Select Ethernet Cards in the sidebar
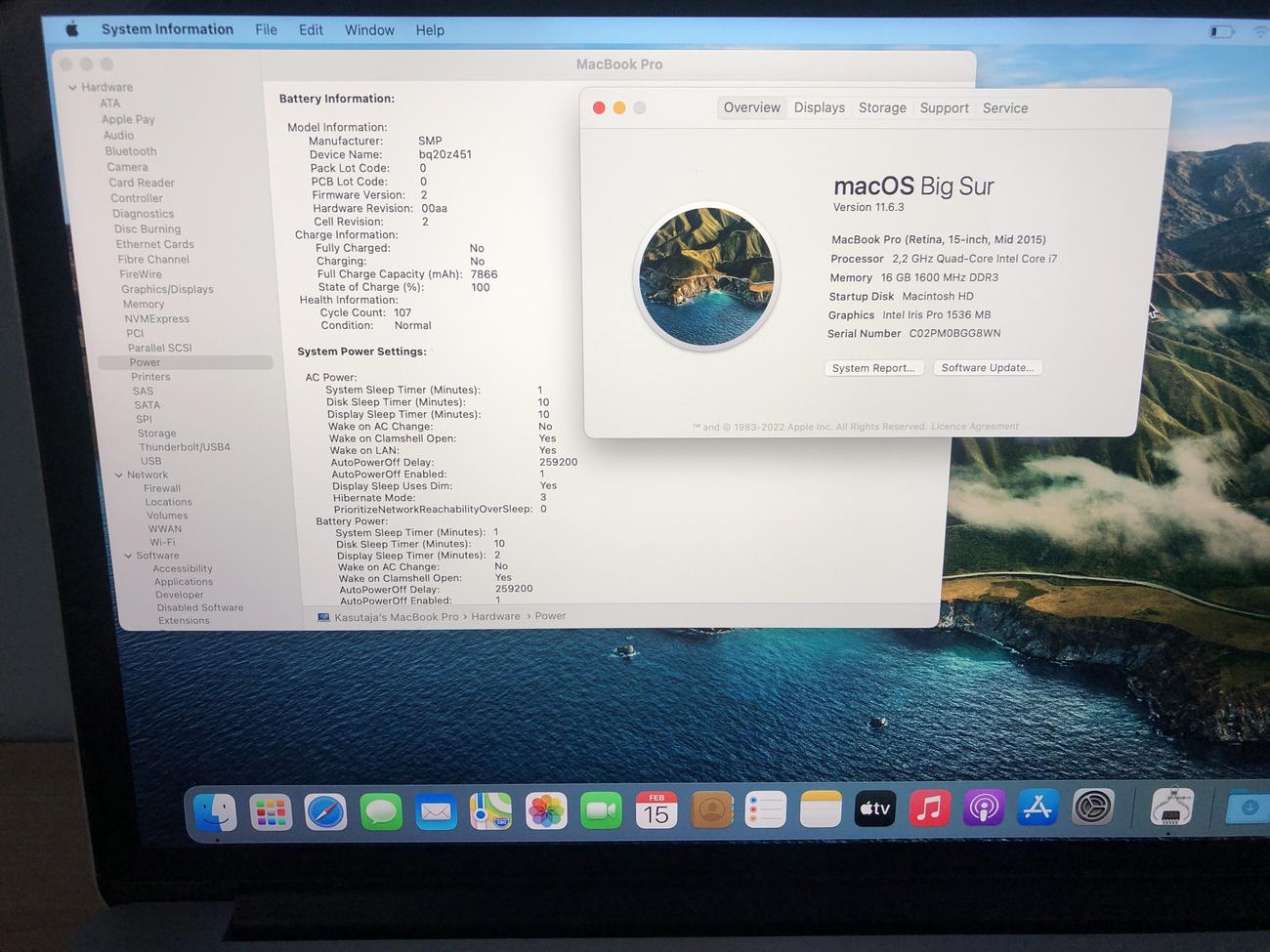 point(154,244)
